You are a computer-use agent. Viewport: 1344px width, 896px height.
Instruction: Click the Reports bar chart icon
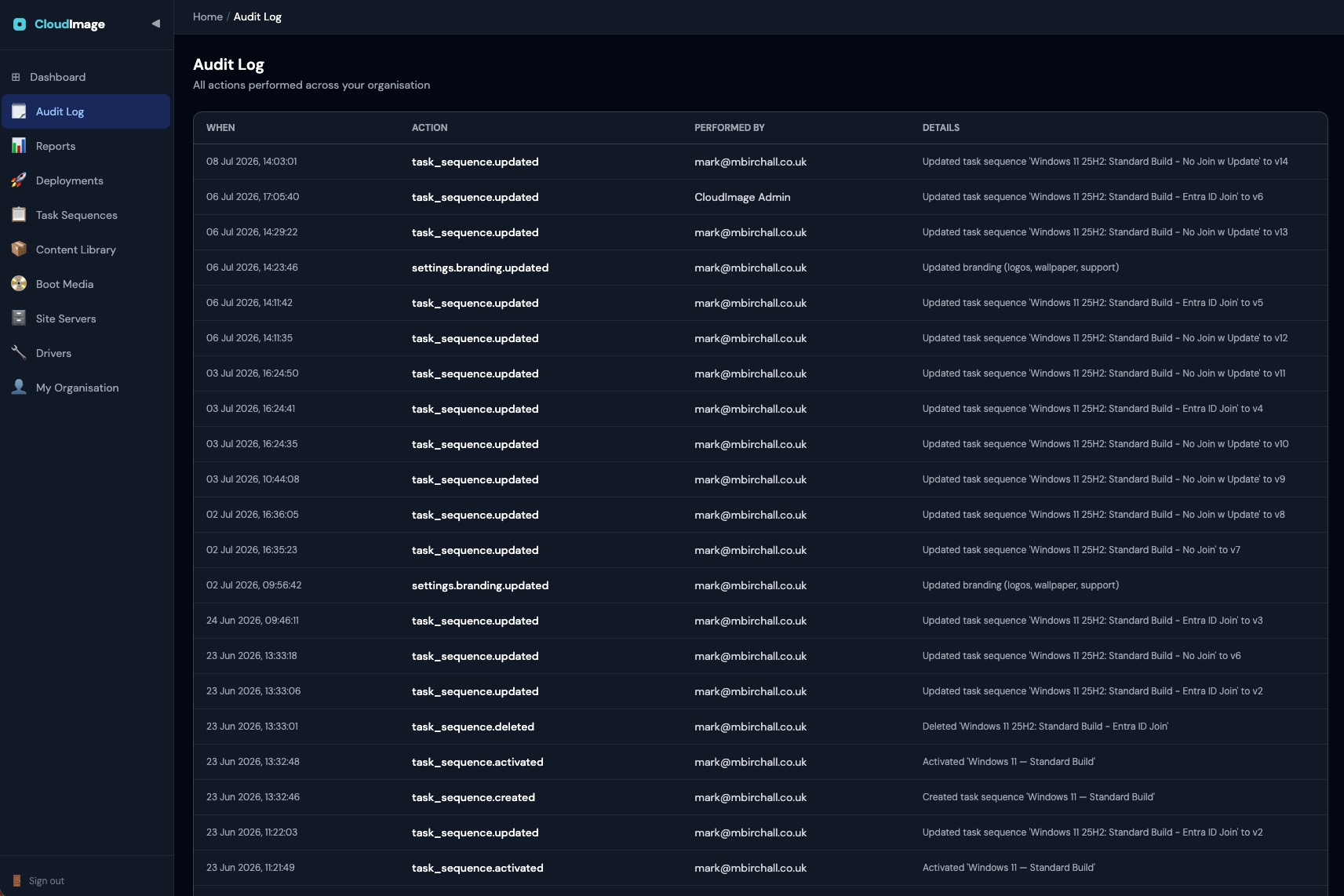click(19, 146)
